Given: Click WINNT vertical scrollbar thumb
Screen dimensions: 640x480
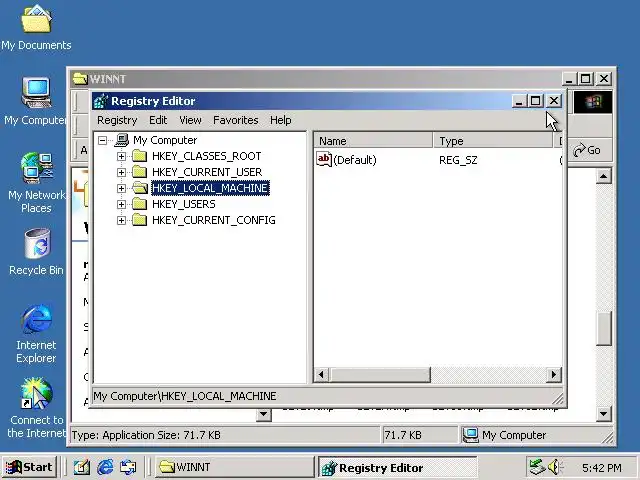Looking at the screenshot, I should point(604,329).
